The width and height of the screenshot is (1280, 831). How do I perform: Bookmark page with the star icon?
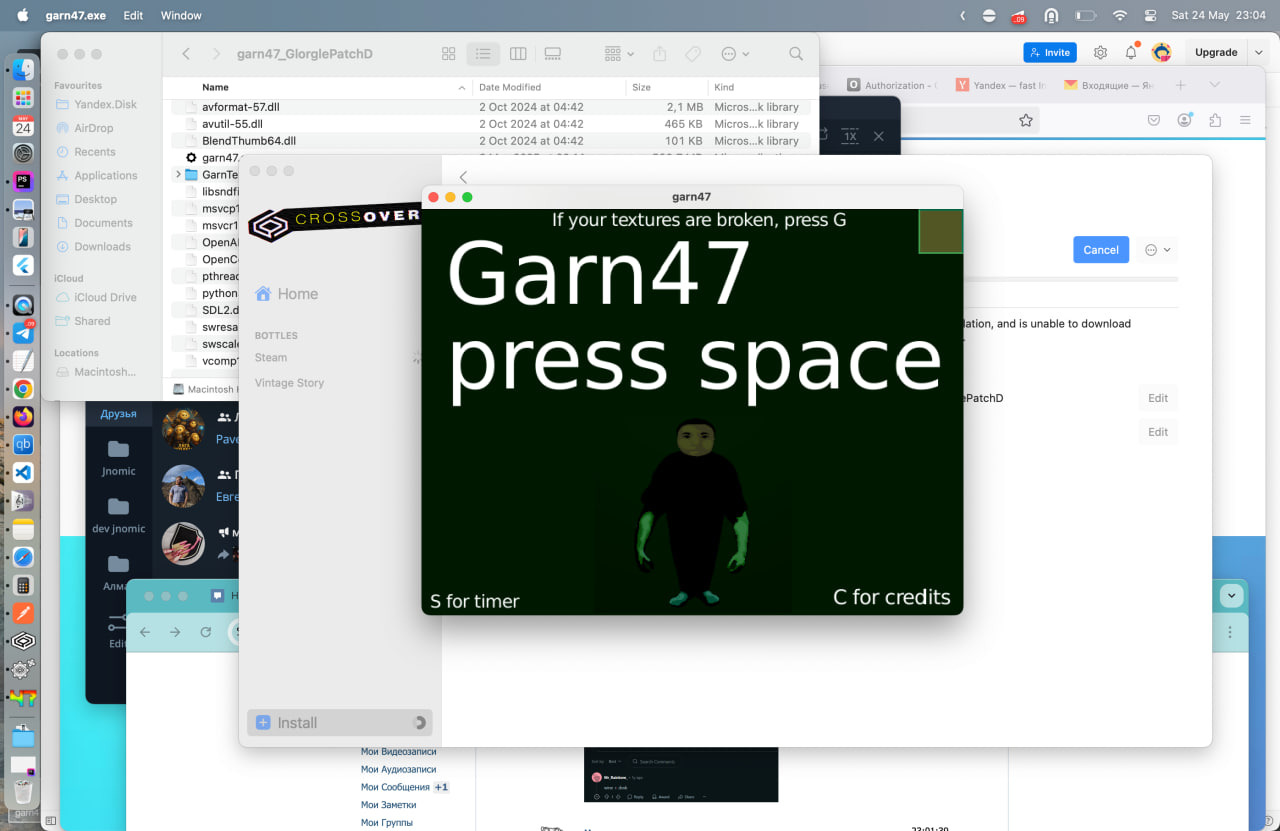1026,120
